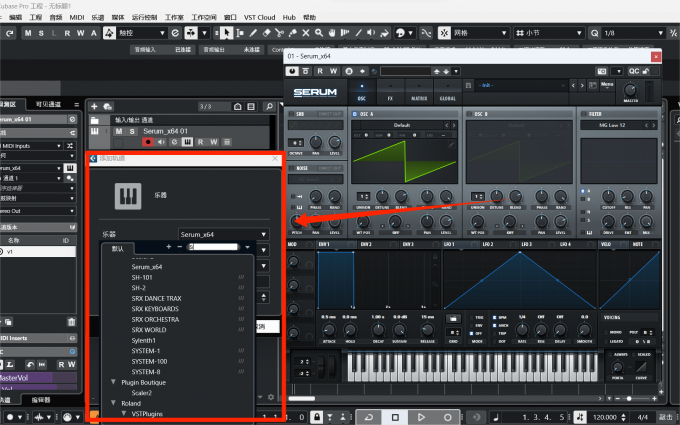Select the Object Selection arrow tool
The image size is (680, 425).
pos(226,33)
